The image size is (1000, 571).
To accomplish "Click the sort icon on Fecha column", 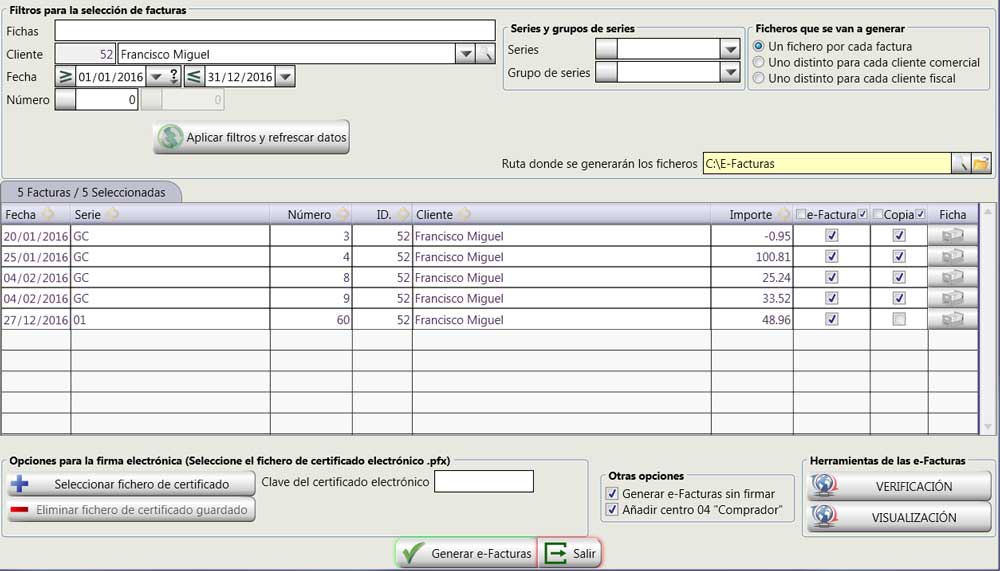I will [48, 214].
